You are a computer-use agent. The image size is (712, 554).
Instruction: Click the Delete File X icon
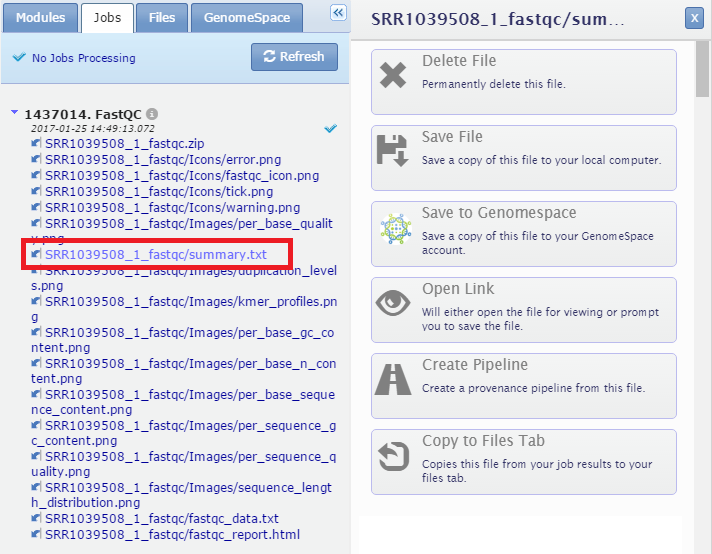393,75
